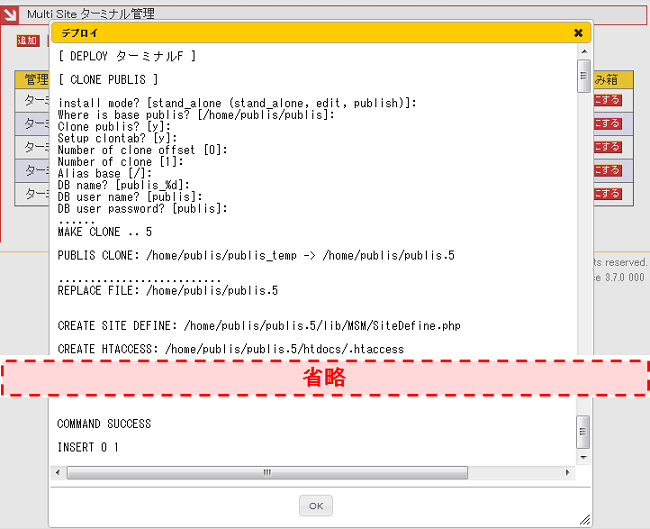Click the デプロイ dialog title bar
The image size is (650, 529).
(300, 33)
